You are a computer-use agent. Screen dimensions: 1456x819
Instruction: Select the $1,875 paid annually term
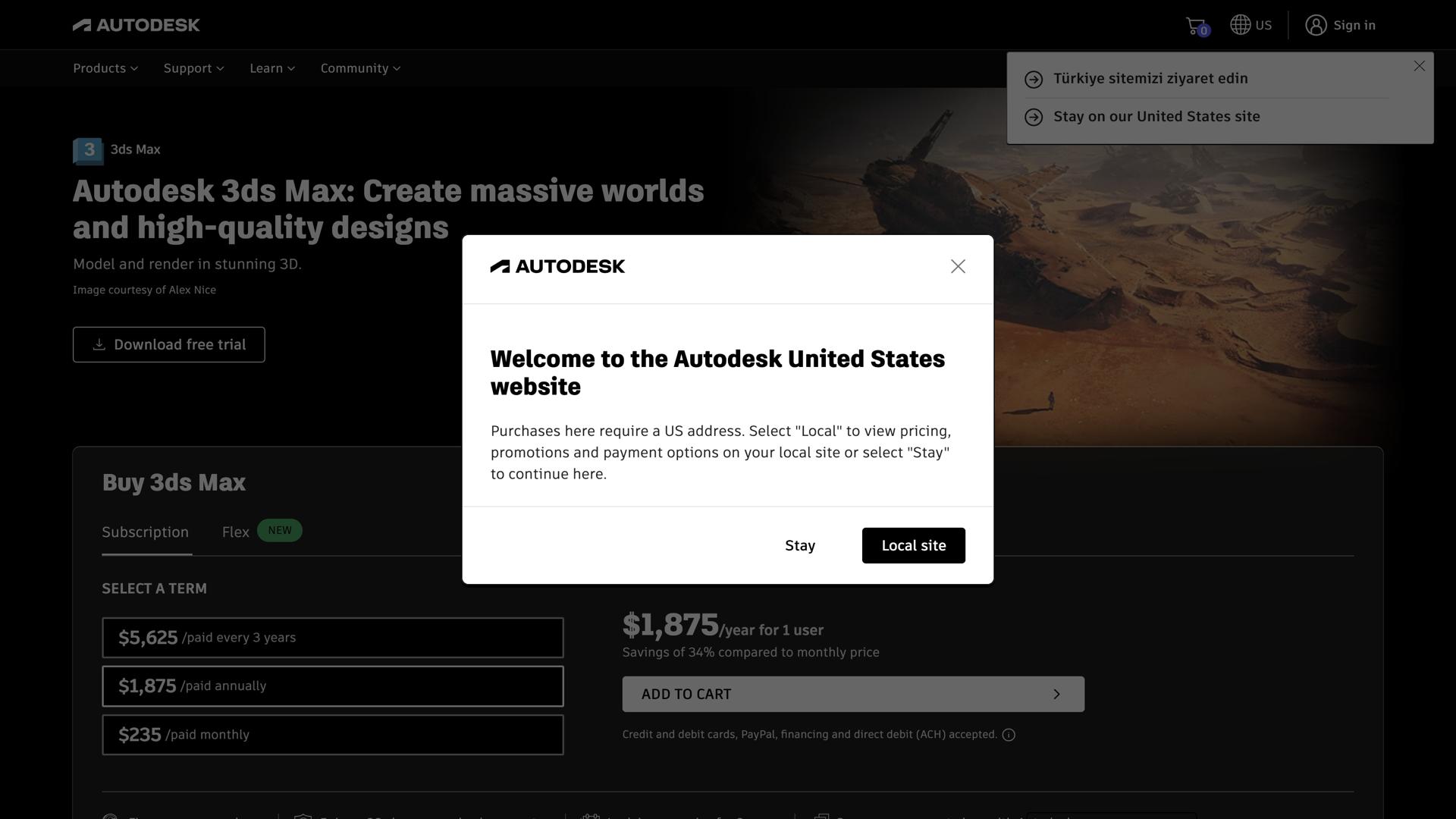pyautogui.click(x=332, y=686)
